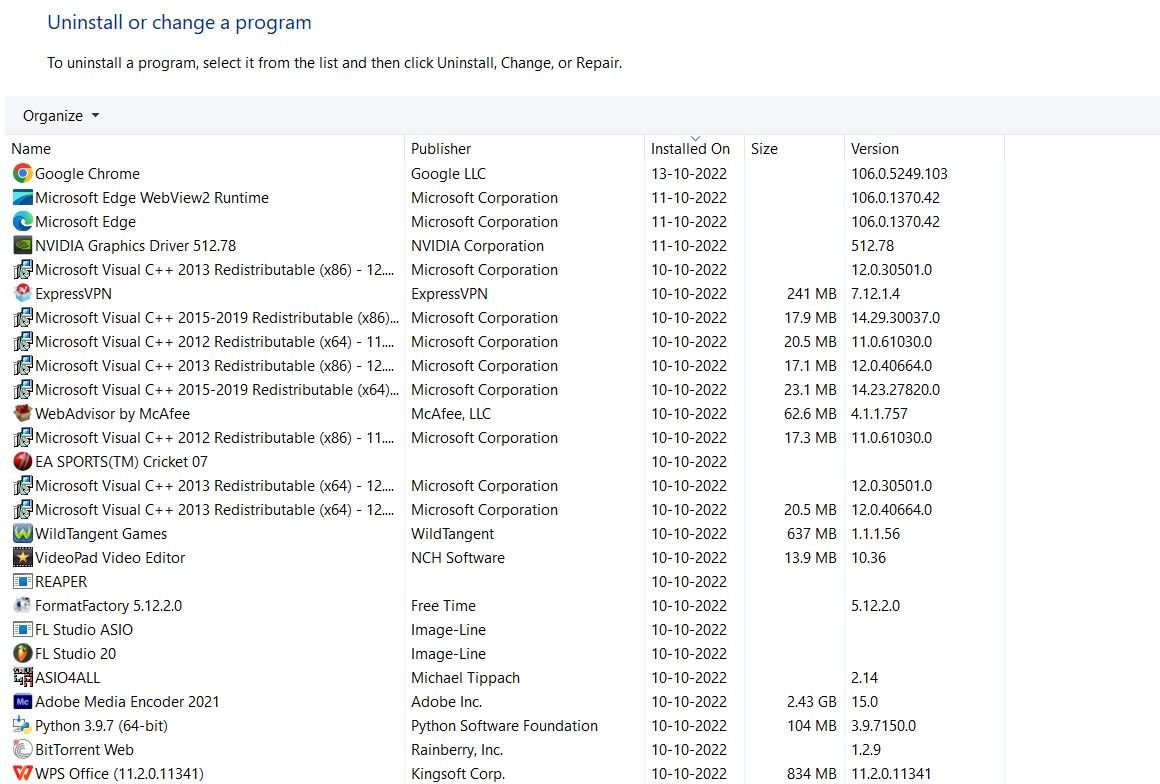Click the BitTorrent Web icon
Viewport: 1160px width, 784px height.
pyautogui.click(x=22, y=749)
